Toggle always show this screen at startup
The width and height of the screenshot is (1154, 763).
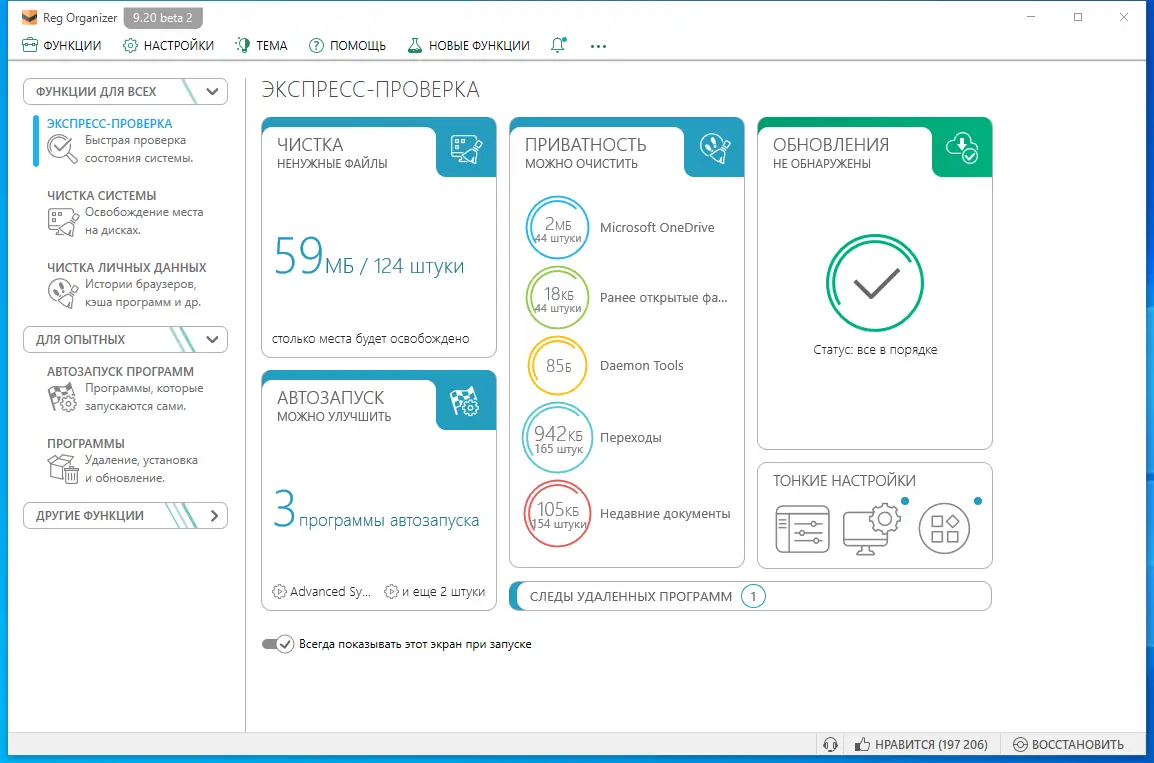tap(278, 645)
